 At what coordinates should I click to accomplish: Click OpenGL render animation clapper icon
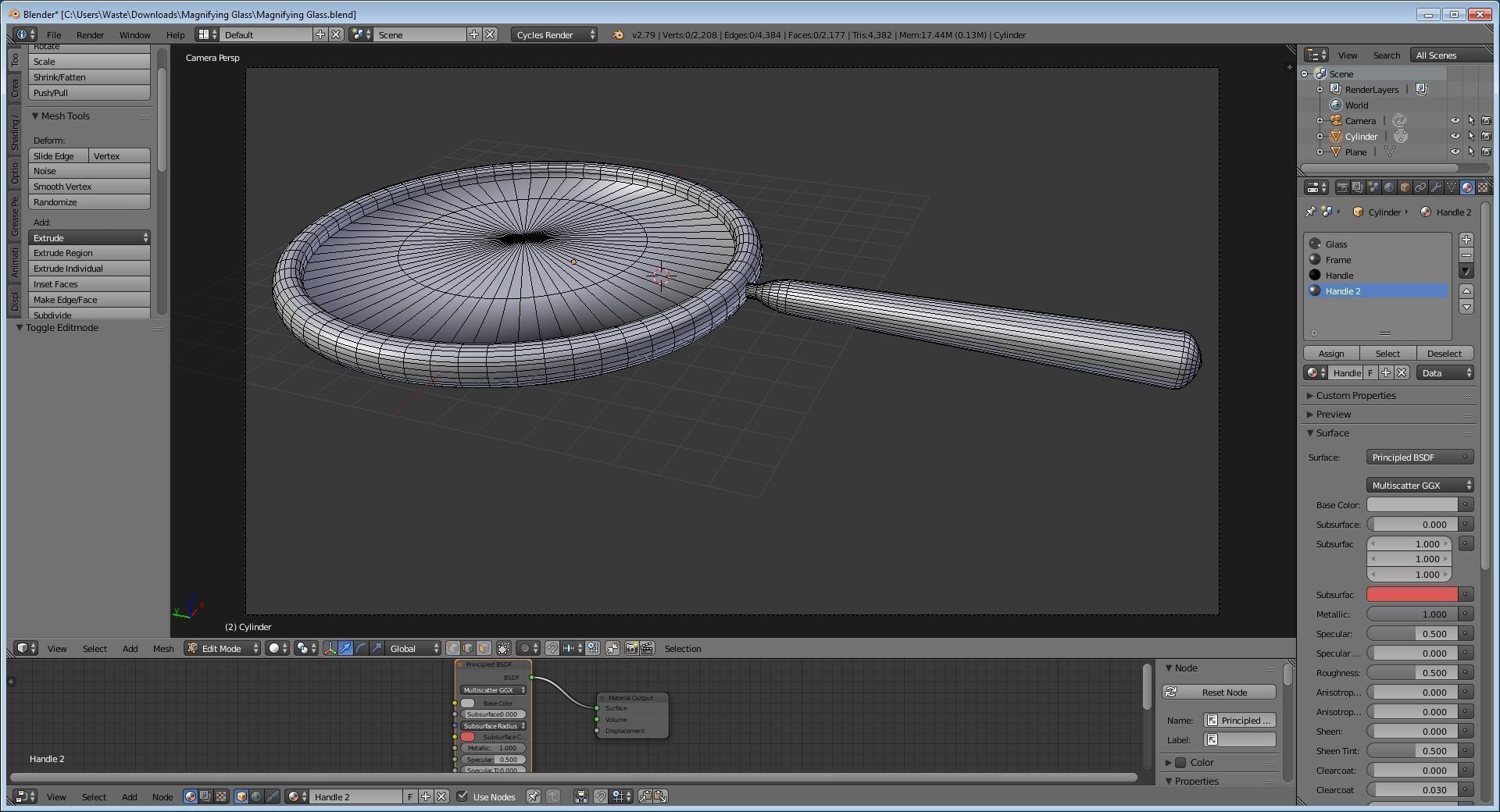point(647,649)
